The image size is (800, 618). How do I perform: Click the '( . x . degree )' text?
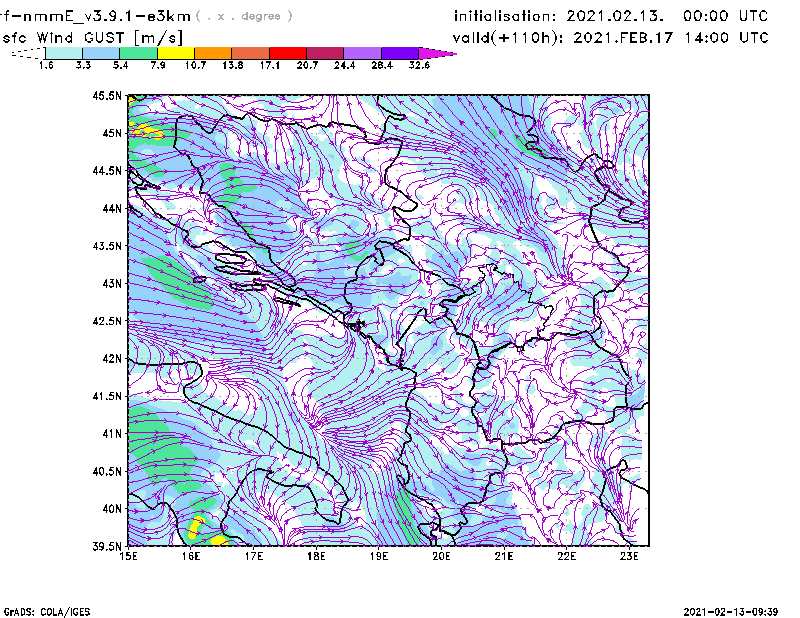coord(244,16)
